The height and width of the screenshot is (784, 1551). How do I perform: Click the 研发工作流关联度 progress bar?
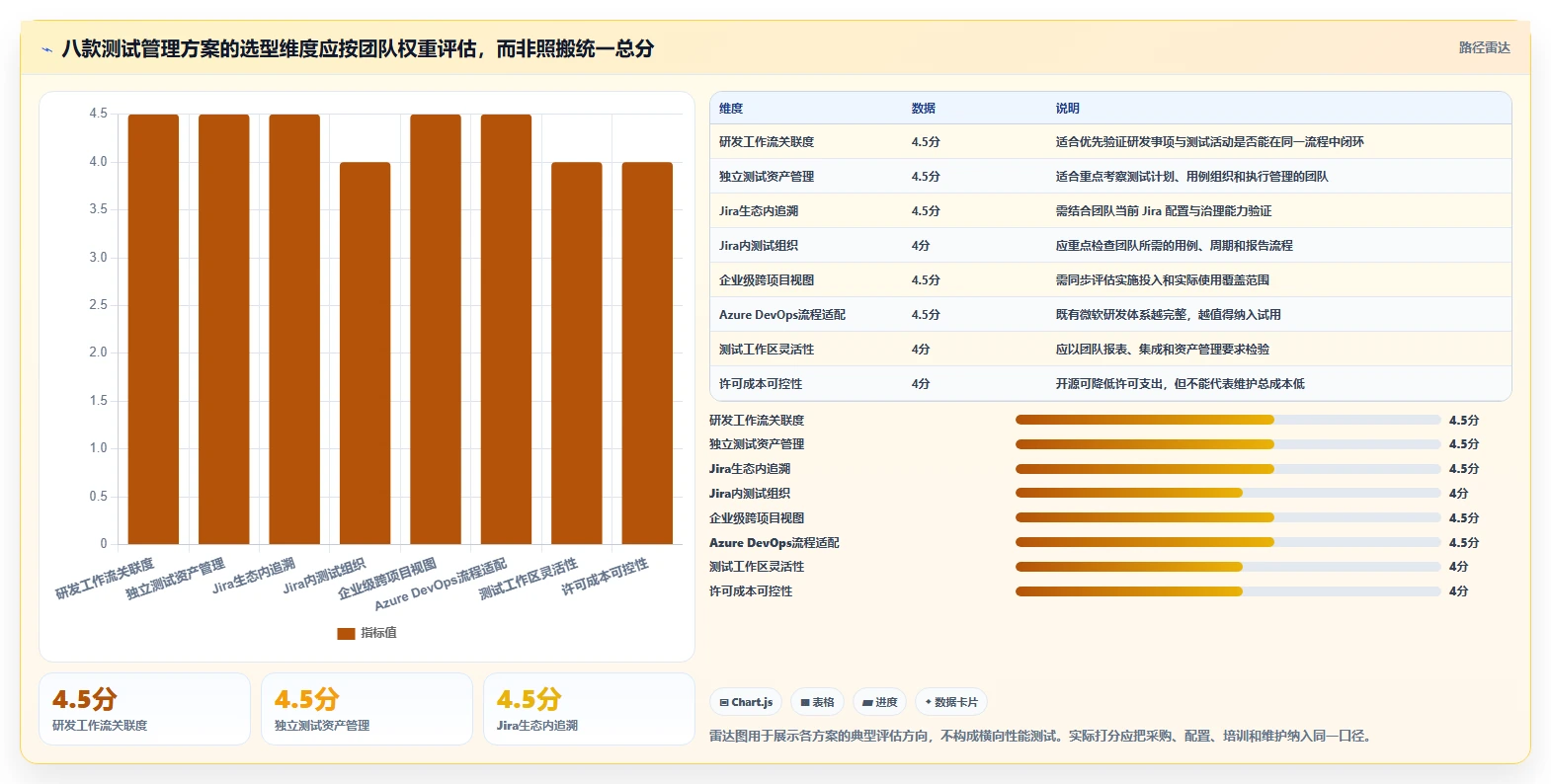pos(1228,420)
